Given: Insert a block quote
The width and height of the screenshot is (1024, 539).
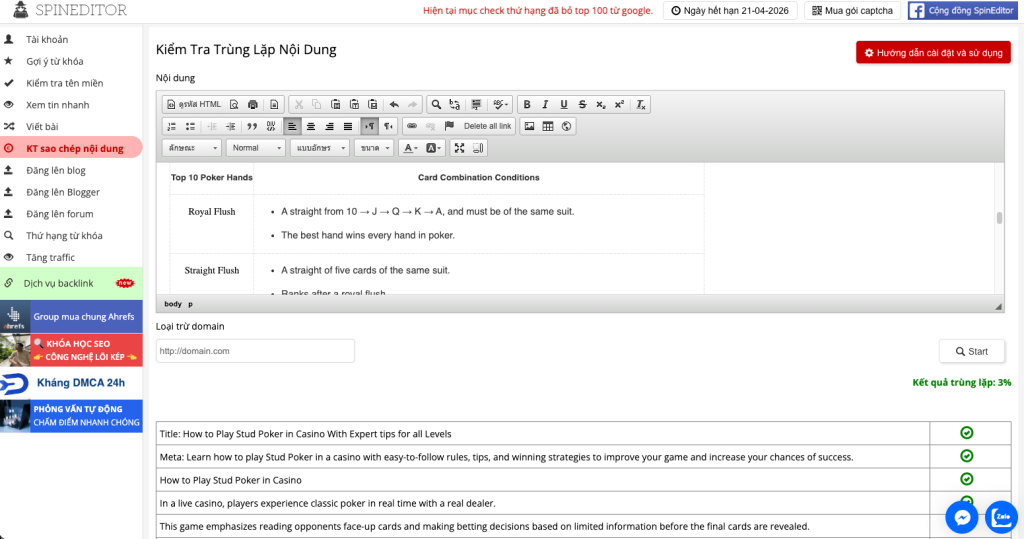Looking at the screenshot, I should [x=252, y=126].
